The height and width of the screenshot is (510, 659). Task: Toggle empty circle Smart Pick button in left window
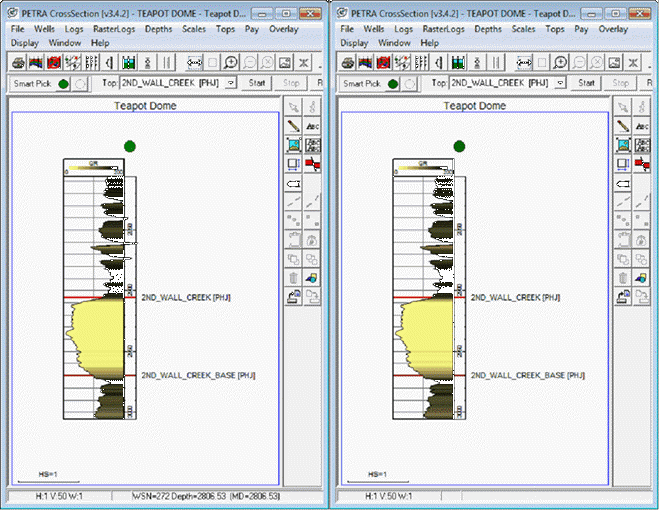pyautogui.click(x=79, y=84)
